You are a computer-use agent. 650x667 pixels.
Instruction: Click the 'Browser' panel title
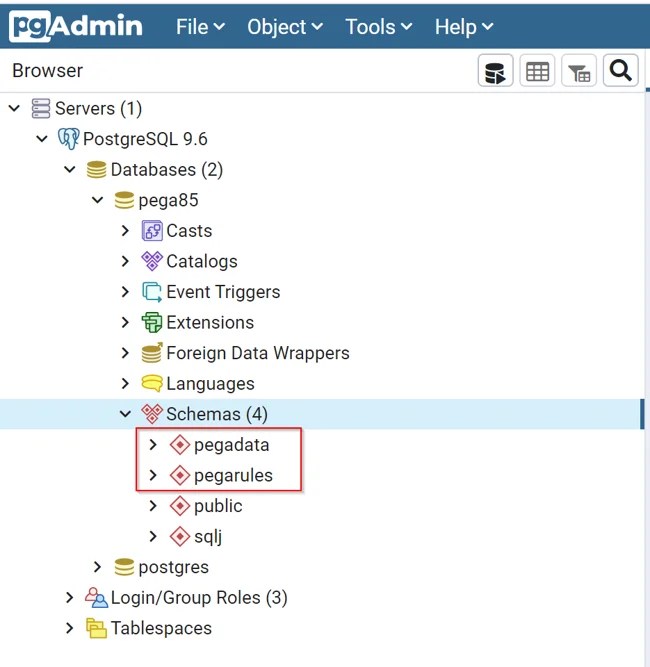pyautogui.click(x=48, y=71)
